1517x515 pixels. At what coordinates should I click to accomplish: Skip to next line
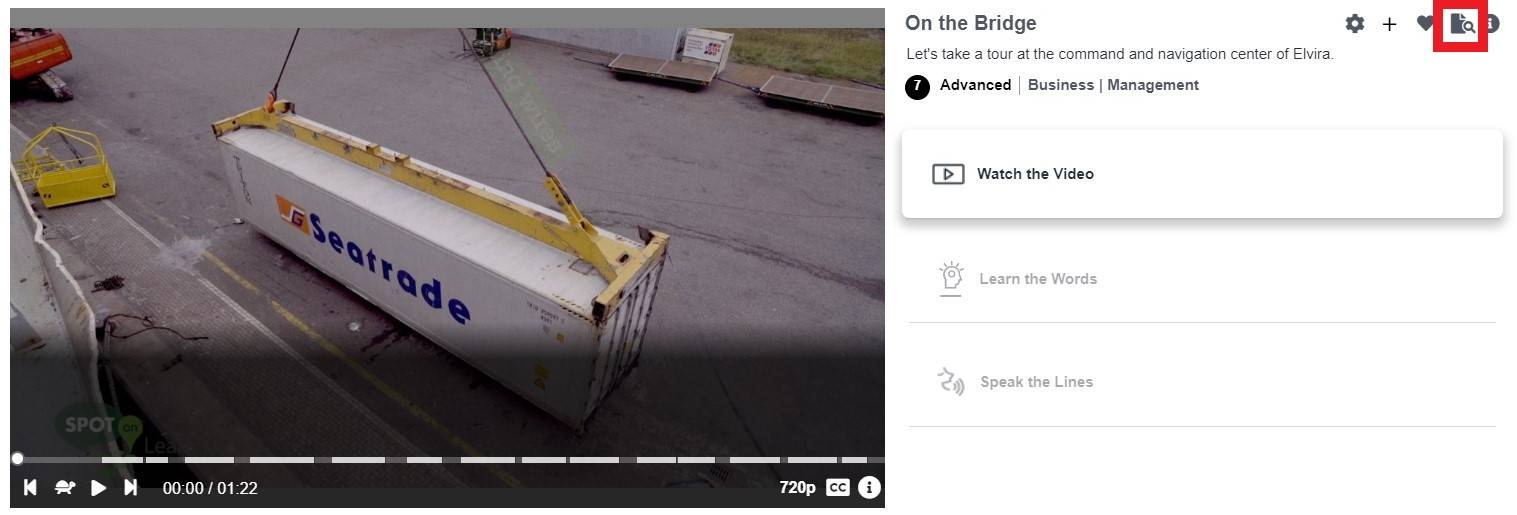(130, 487)
